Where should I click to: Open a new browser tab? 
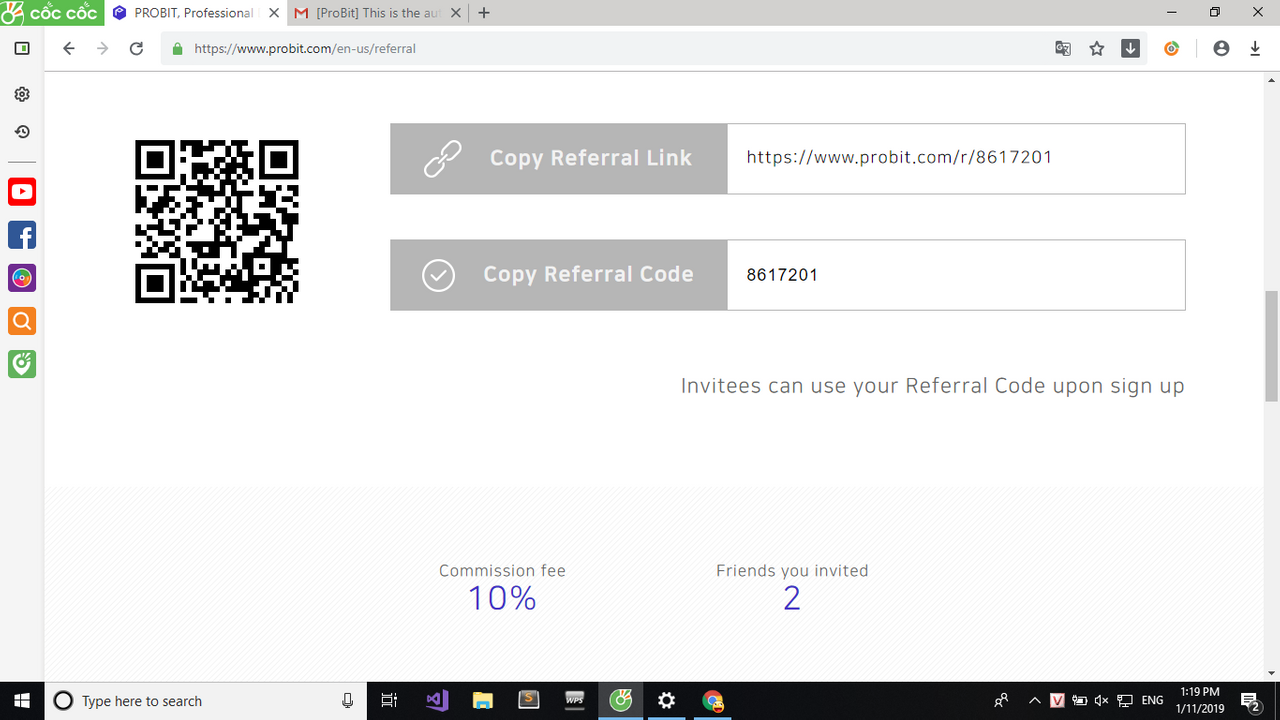484,13
